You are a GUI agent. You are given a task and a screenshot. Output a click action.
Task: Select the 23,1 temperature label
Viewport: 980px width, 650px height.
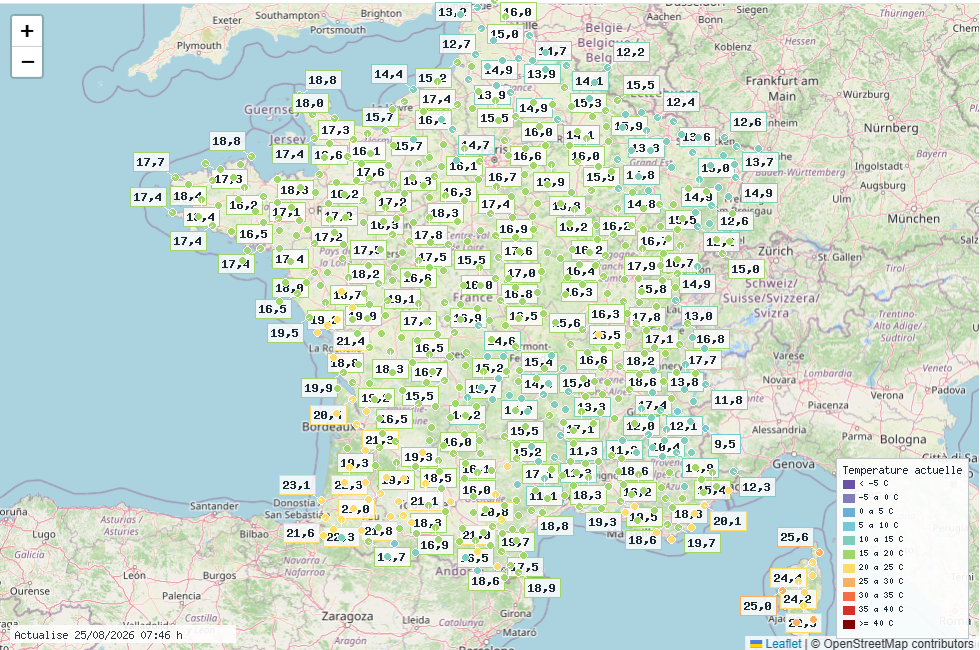pyautogui.click(x=296, y=485)
